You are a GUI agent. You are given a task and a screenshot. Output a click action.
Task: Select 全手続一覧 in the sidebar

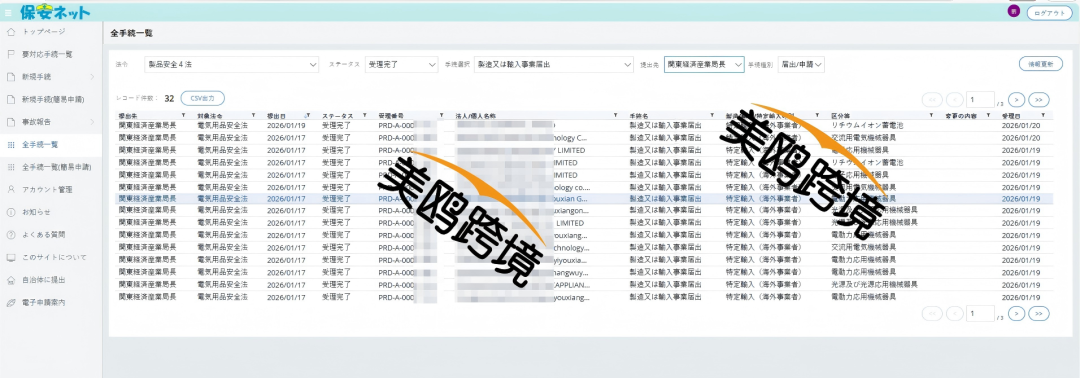[x=40, y=145]
